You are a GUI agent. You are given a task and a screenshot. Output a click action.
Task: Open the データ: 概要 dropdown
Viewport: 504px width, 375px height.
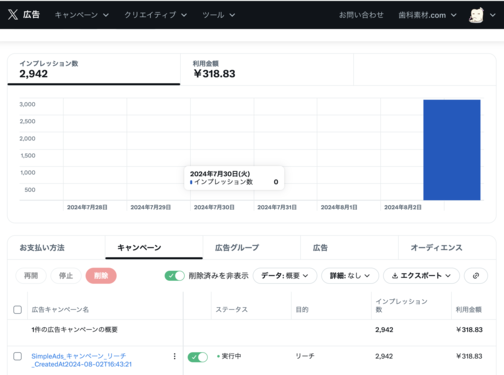[285, 276]
